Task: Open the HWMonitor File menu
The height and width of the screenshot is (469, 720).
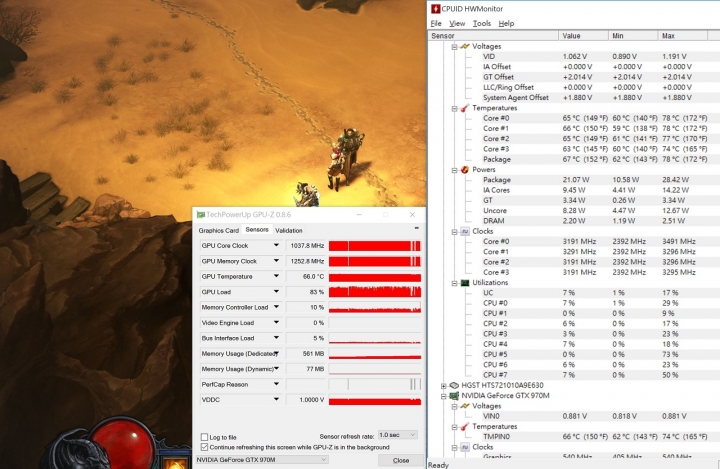Action: click(x=436, y=23)
